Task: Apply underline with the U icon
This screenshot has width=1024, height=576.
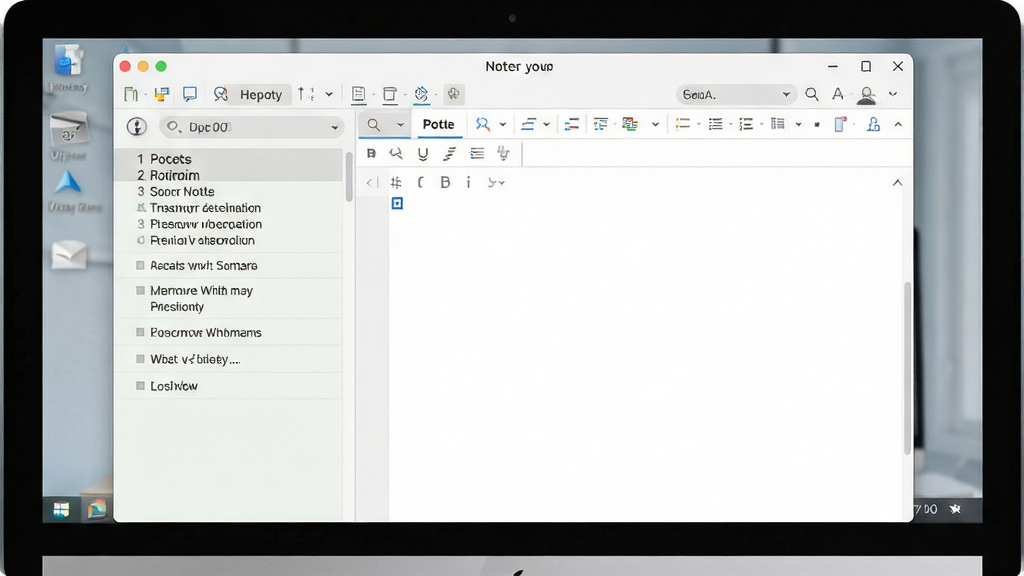Action: [423, 153]
